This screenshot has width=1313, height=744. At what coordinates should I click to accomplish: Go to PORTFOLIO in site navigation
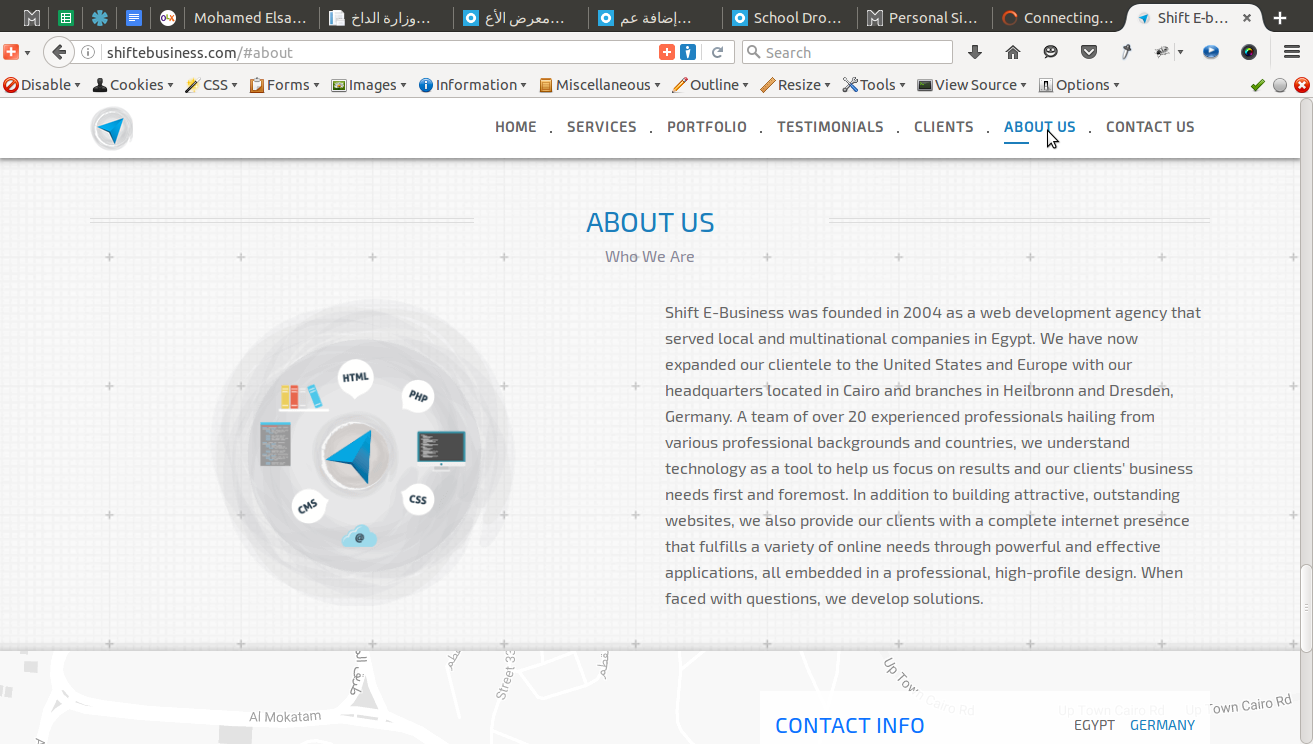[x=707, y=127]
